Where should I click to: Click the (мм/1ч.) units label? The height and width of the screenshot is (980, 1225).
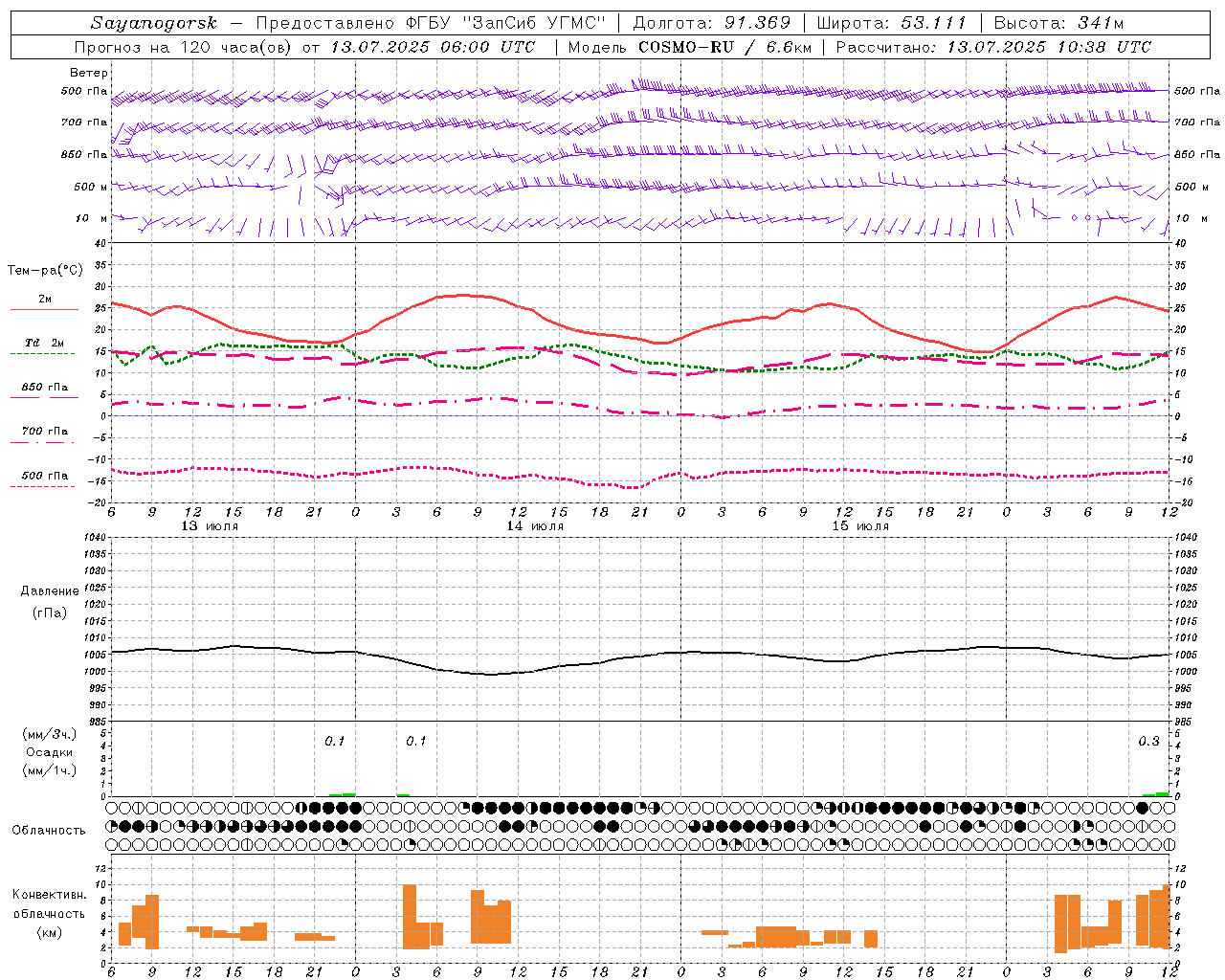pos(49,770)
